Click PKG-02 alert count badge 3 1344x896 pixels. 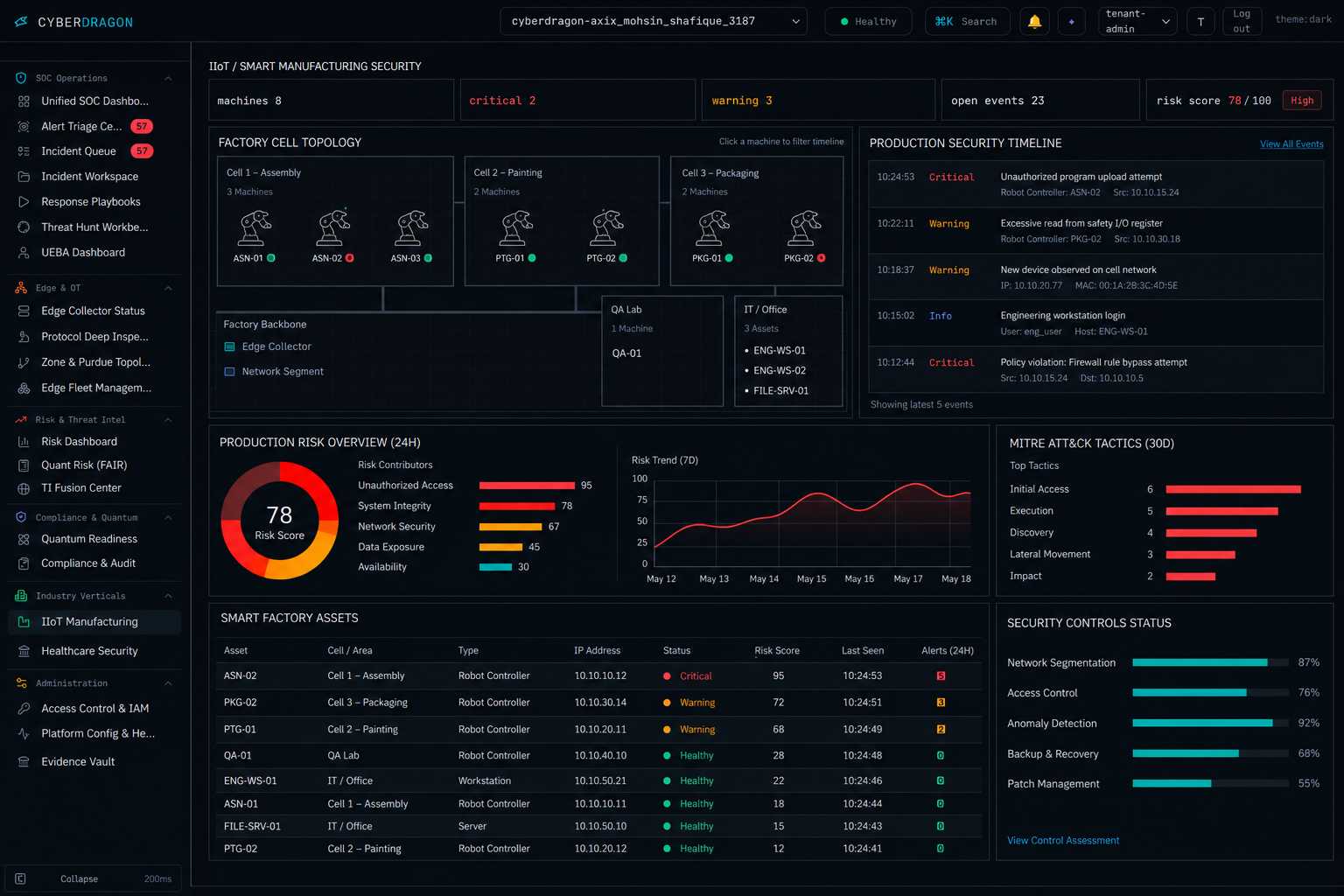click(941, 703)
